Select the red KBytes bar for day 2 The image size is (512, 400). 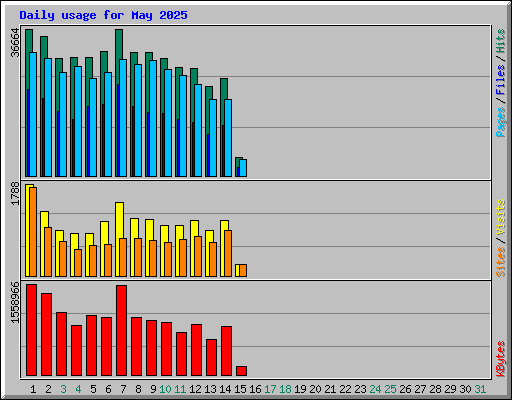[46, 335]
